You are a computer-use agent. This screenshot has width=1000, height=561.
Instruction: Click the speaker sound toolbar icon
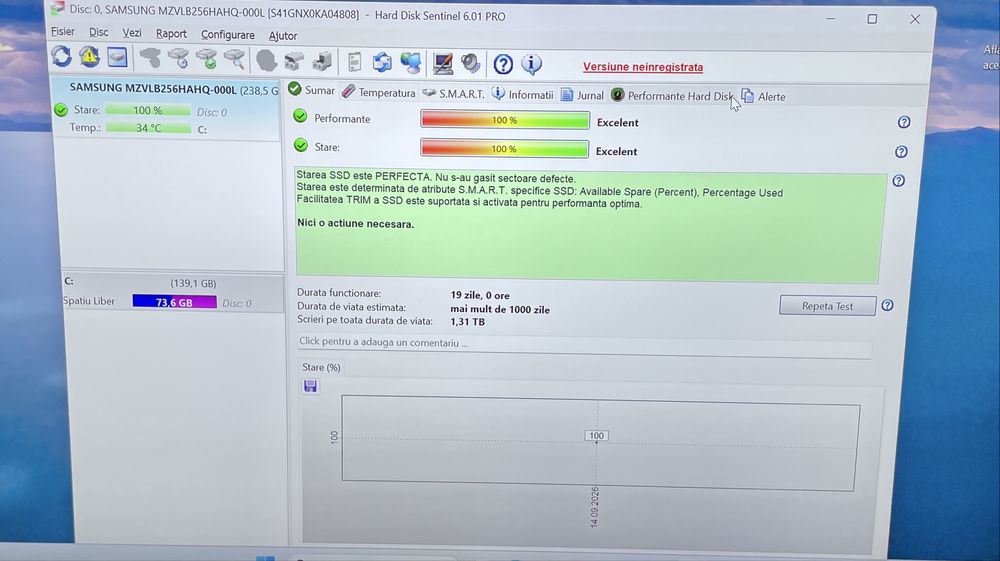pos(471,63)
